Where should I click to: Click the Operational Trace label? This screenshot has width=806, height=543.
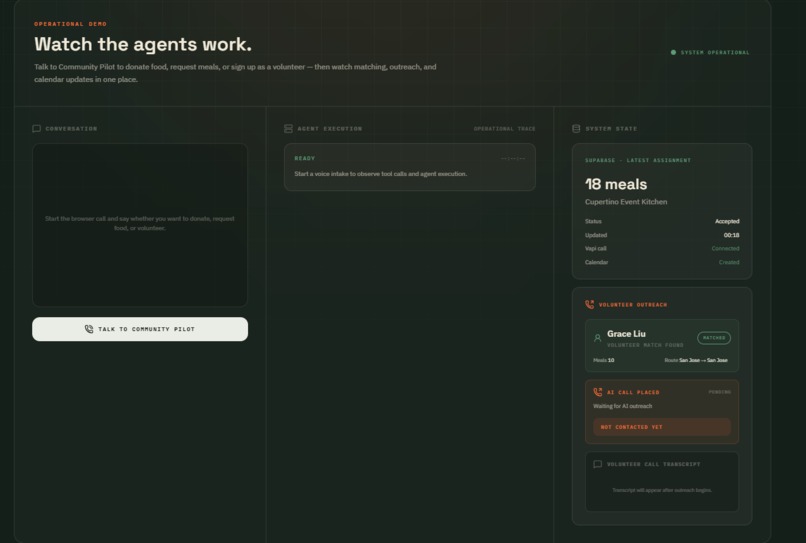tap(505, 129)
